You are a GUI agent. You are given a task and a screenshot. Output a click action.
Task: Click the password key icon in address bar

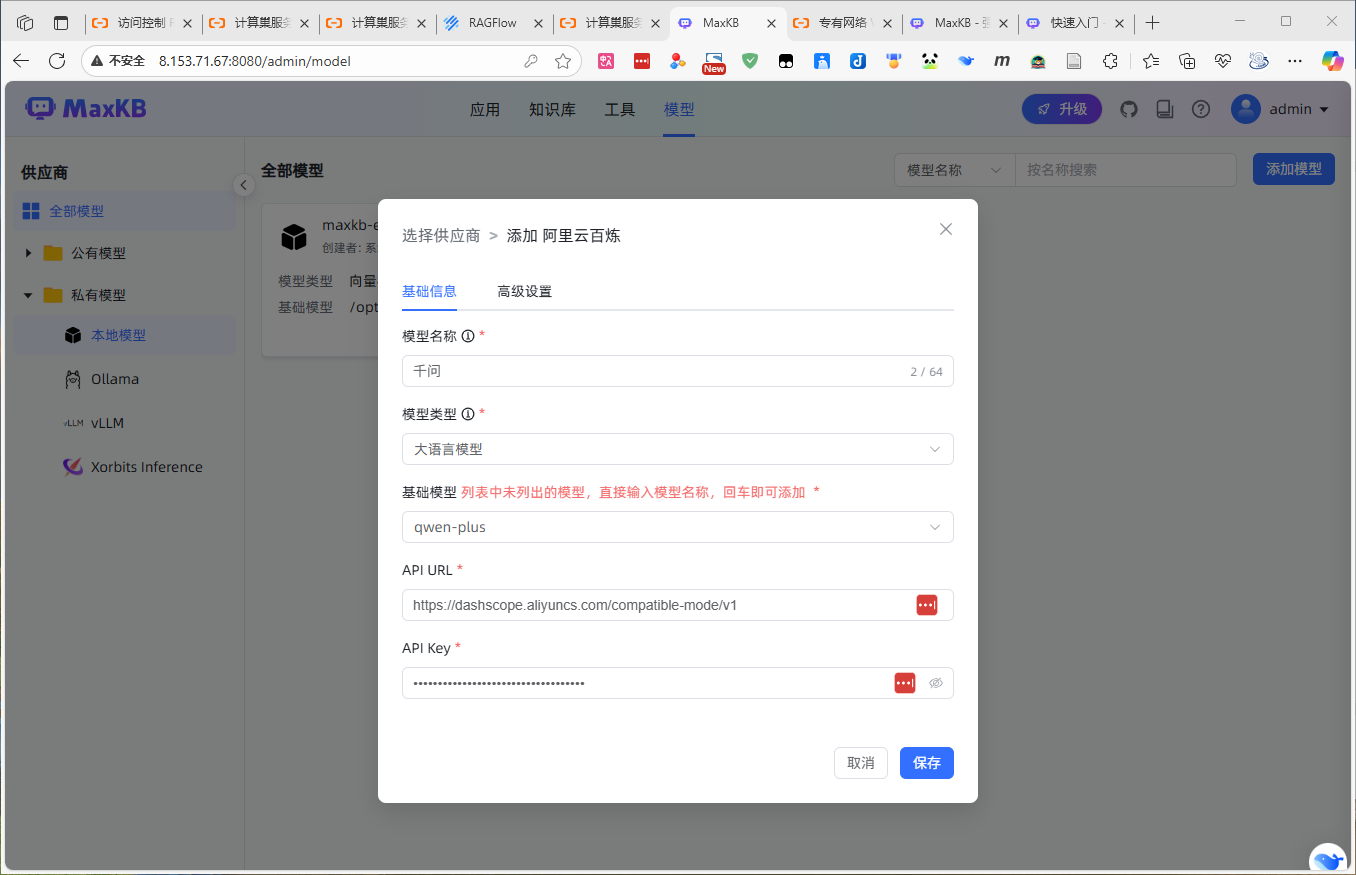tap(531, 61)
